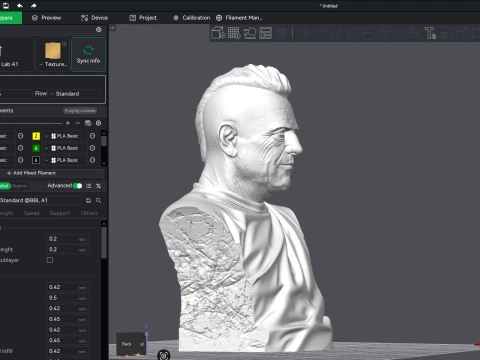Select the Support settings tab
The height and width of the screenshot is (360, 480).
[60, 213]
